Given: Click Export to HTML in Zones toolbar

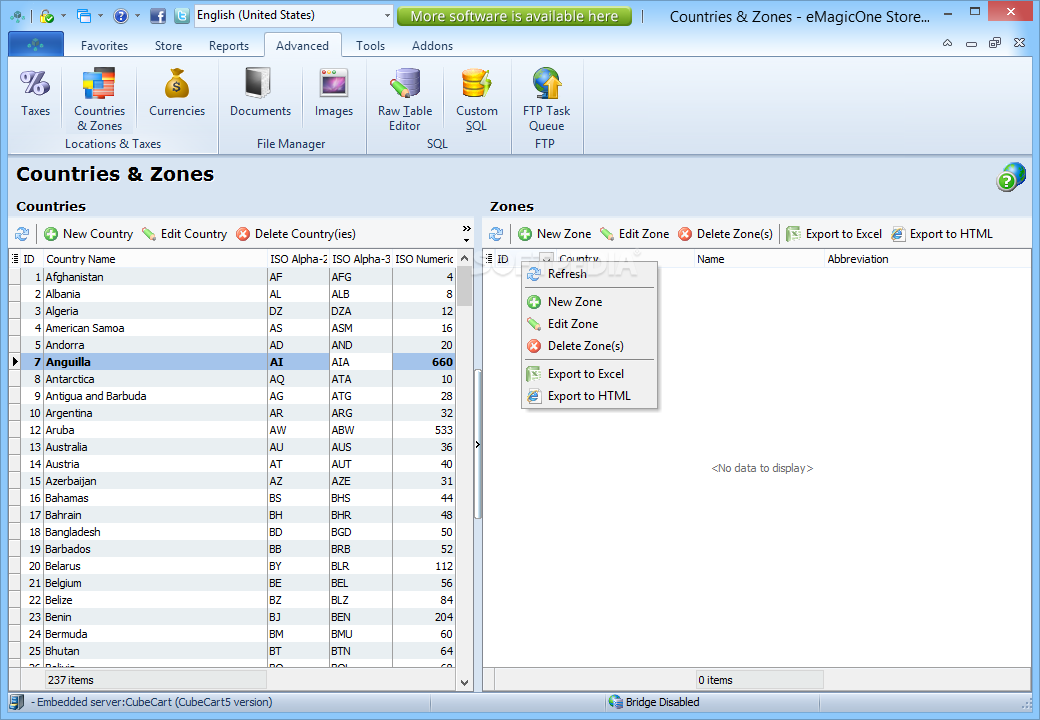Looking at the screenshot, I should click(942, 234).
